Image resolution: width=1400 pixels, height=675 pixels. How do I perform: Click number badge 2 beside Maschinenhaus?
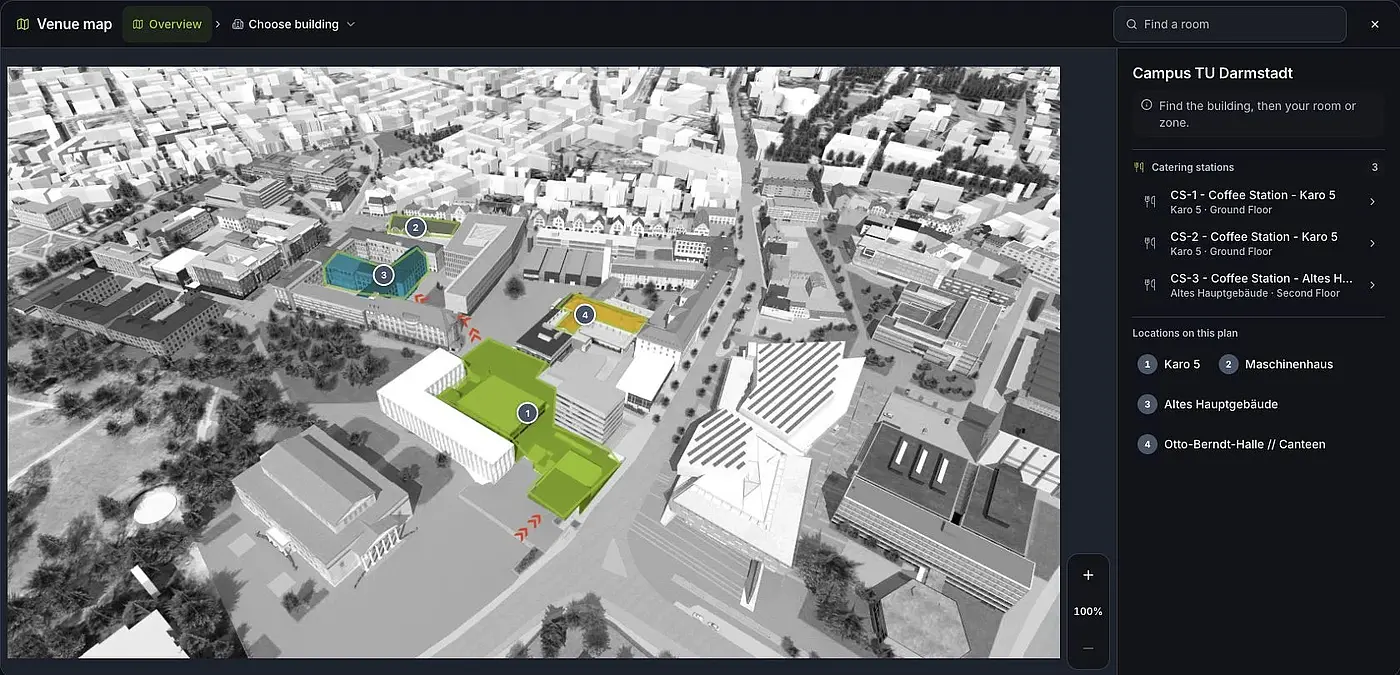1228,364
